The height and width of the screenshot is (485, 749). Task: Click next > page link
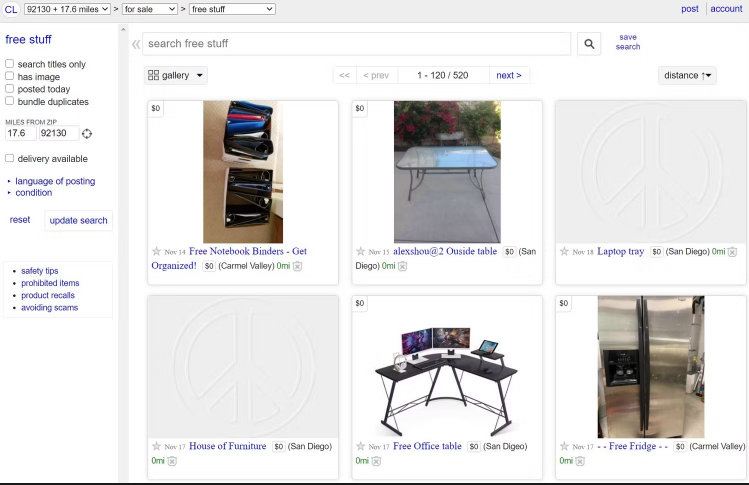point(509,75)
